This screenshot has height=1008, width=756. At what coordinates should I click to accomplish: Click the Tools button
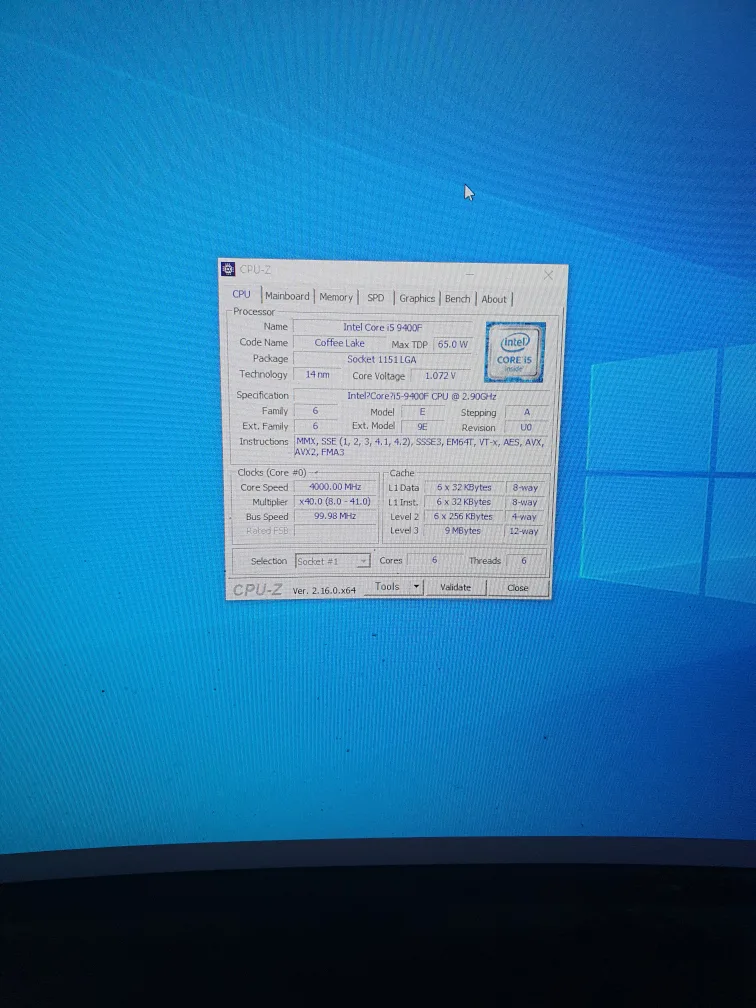pos(393,586)
